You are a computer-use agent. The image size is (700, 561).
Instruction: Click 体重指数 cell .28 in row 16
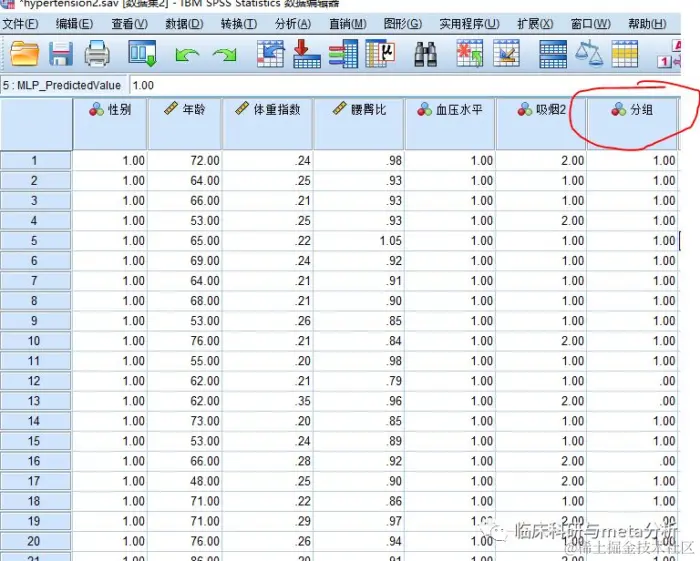click(x=267, y=461)
